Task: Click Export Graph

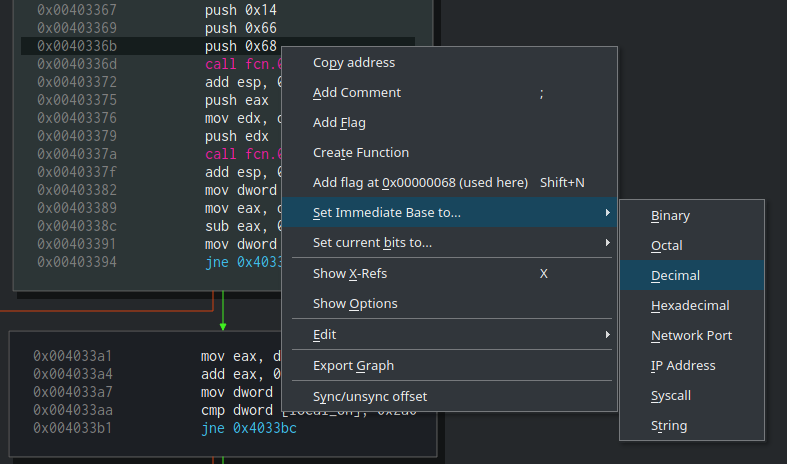Action: (x=353, y=365)
